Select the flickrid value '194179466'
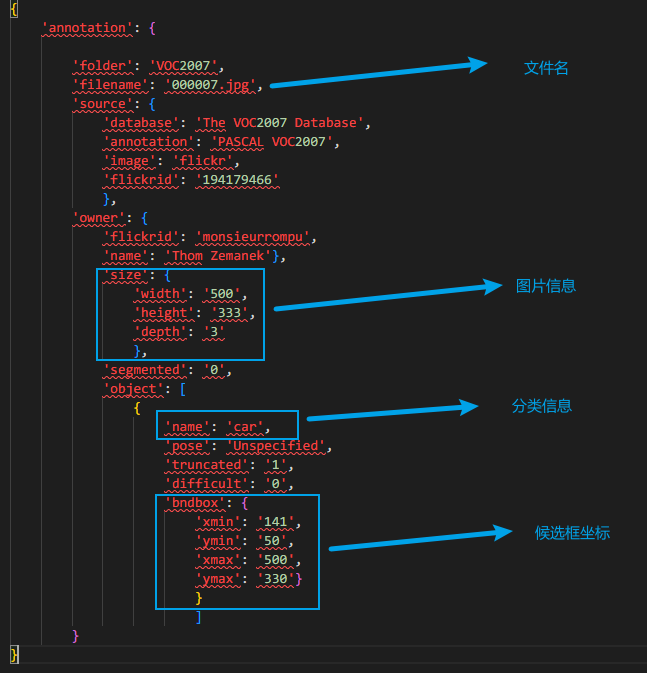The width and height of the screenshot is (647, 673). point(236,180)
